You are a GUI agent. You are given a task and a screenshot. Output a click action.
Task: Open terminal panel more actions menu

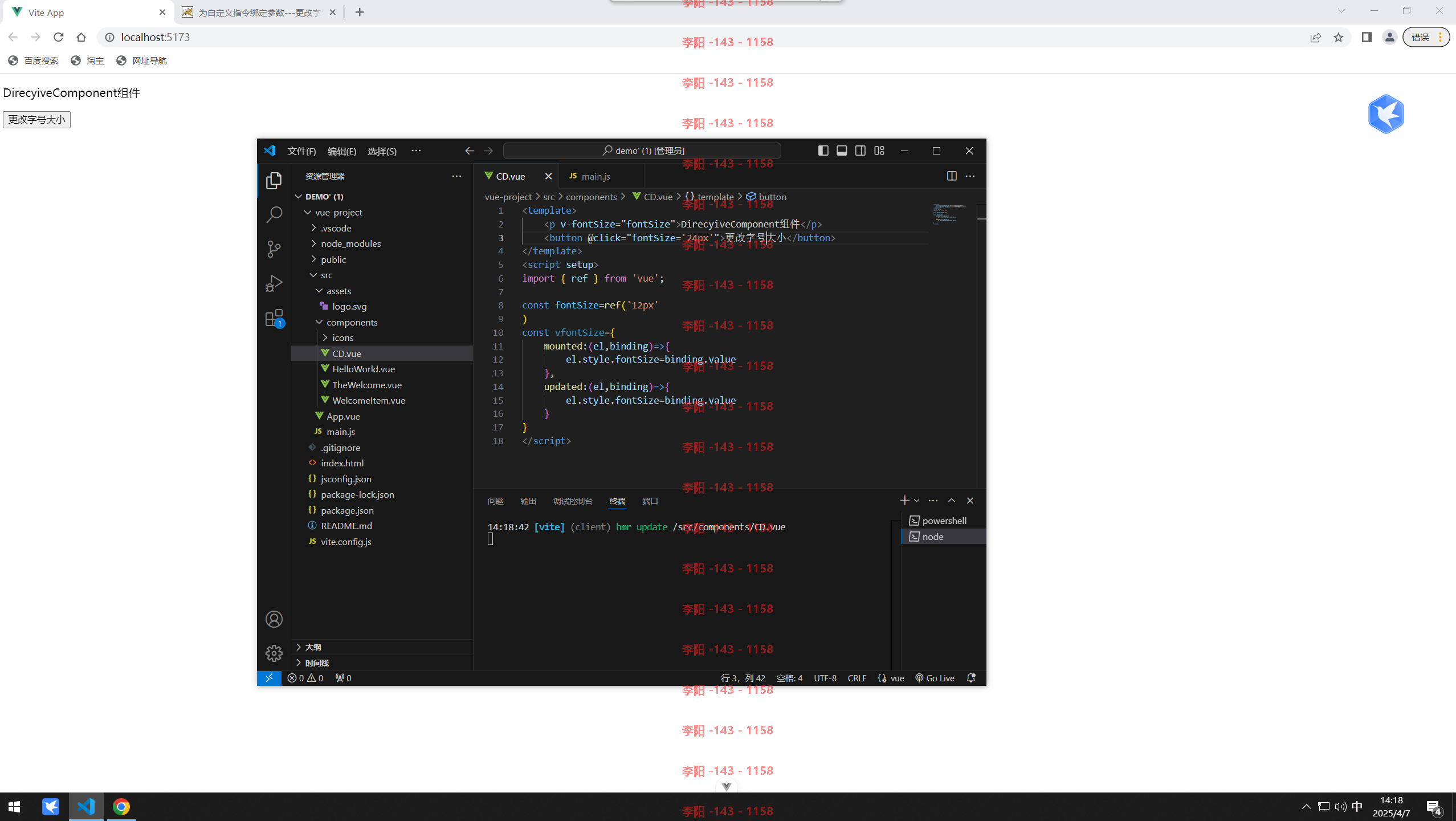[933, 501]
